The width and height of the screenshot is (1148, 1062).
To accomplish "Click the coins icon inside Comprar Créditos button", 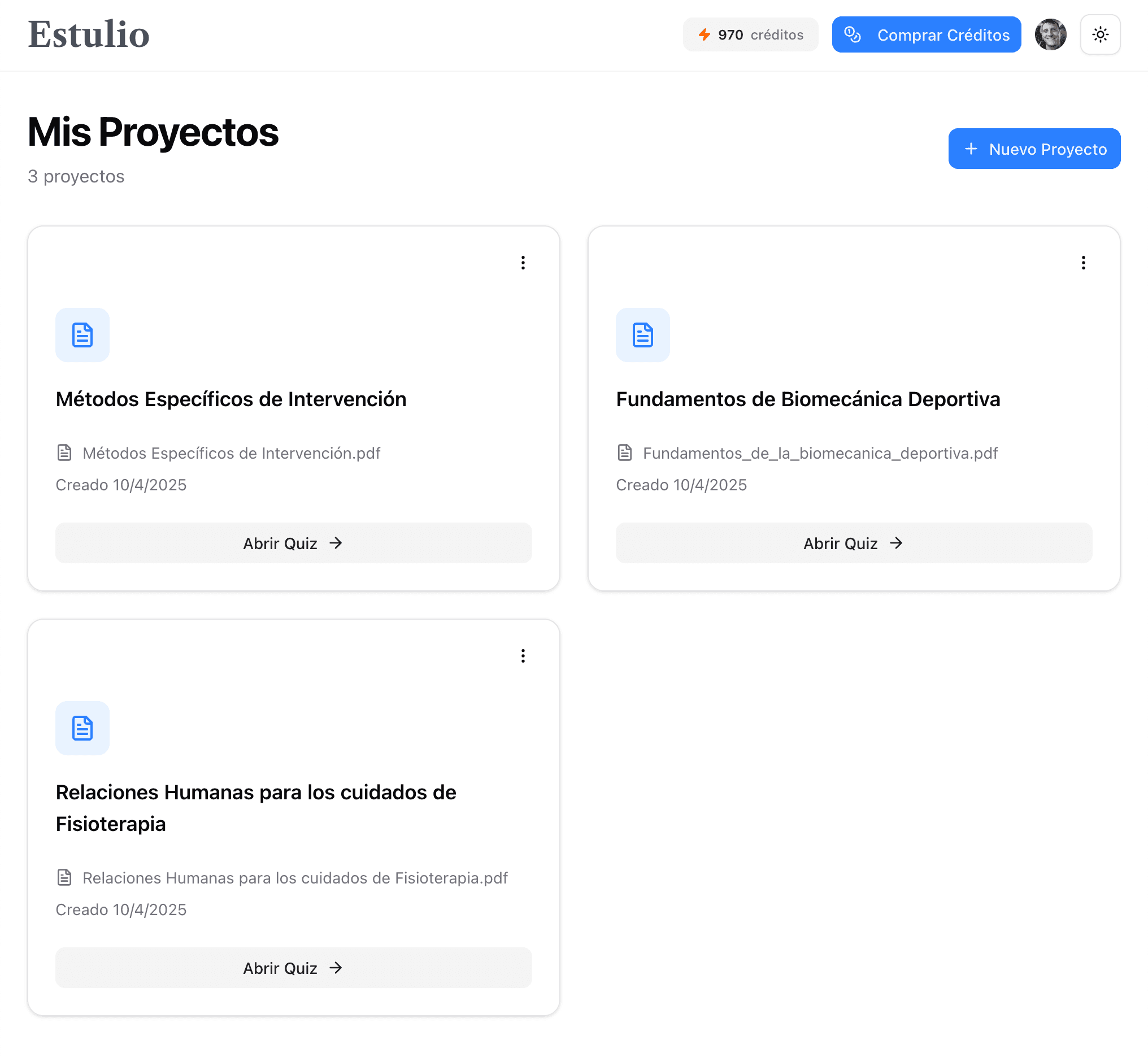I will tap(853, 34).
